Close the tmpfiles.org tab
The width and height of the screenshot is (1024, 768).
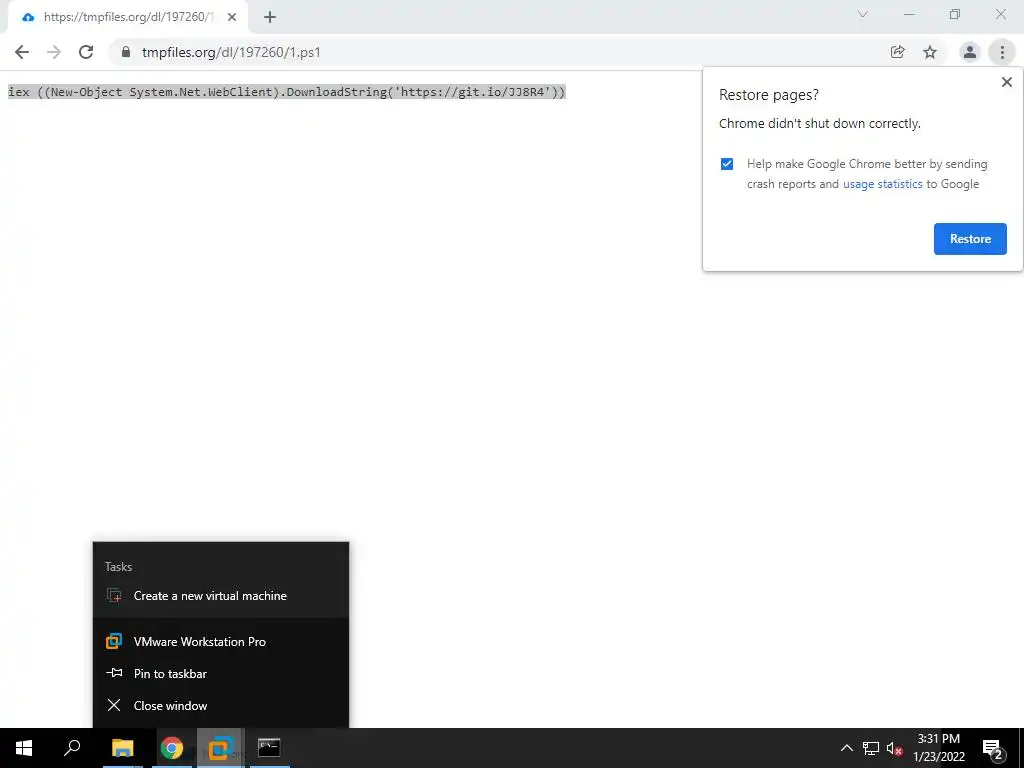click(232, 17)
